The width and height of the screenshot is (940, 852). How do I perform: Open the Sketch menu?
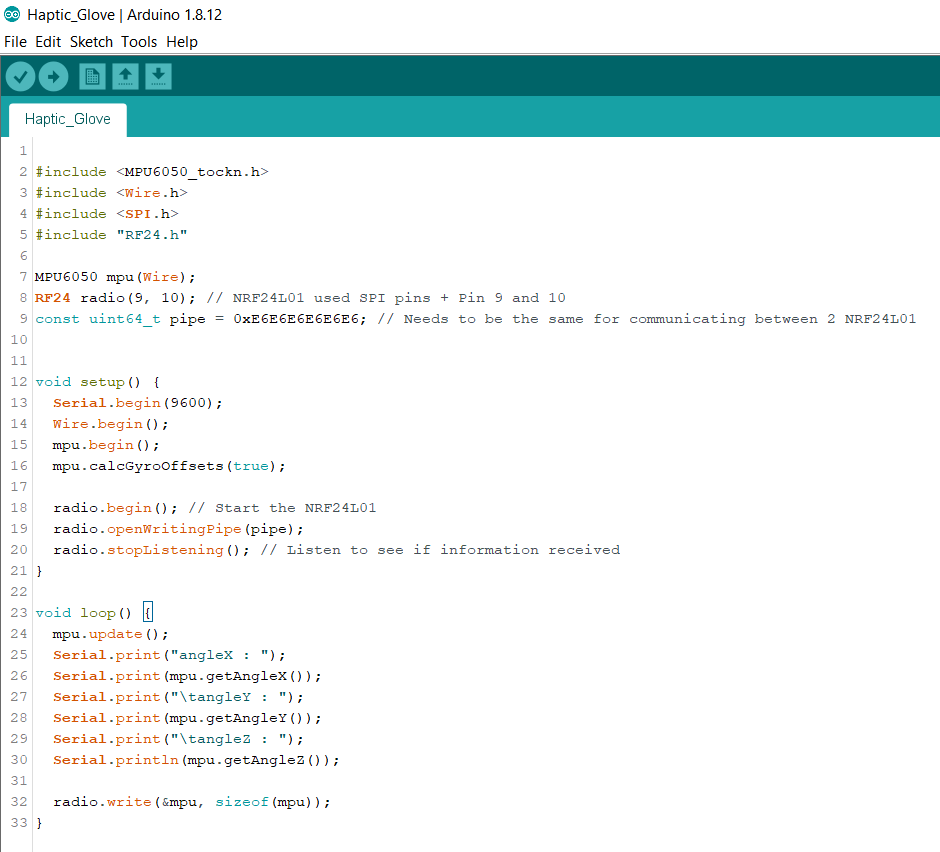coord(91,42)
